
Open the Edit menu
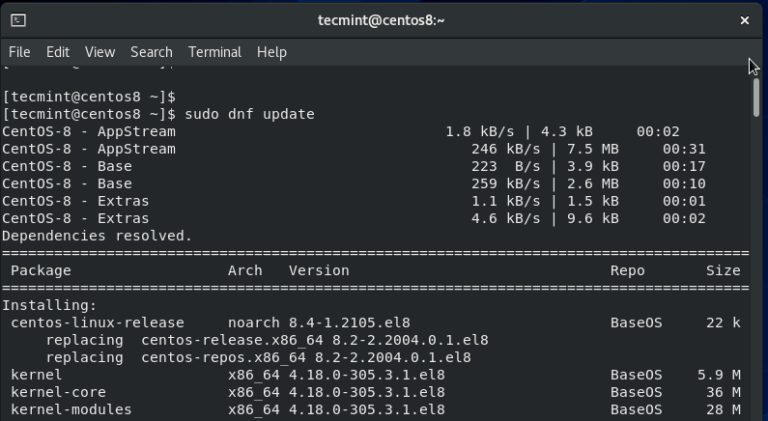coord(58,52)
